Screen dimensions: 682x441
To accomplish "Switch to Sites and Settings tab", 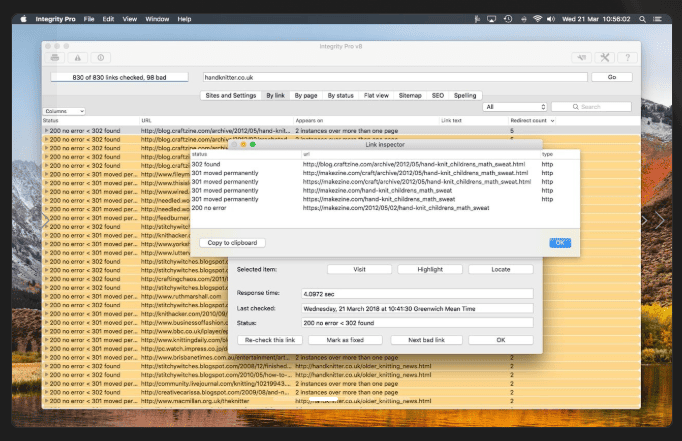I will (x=231, y=95).
